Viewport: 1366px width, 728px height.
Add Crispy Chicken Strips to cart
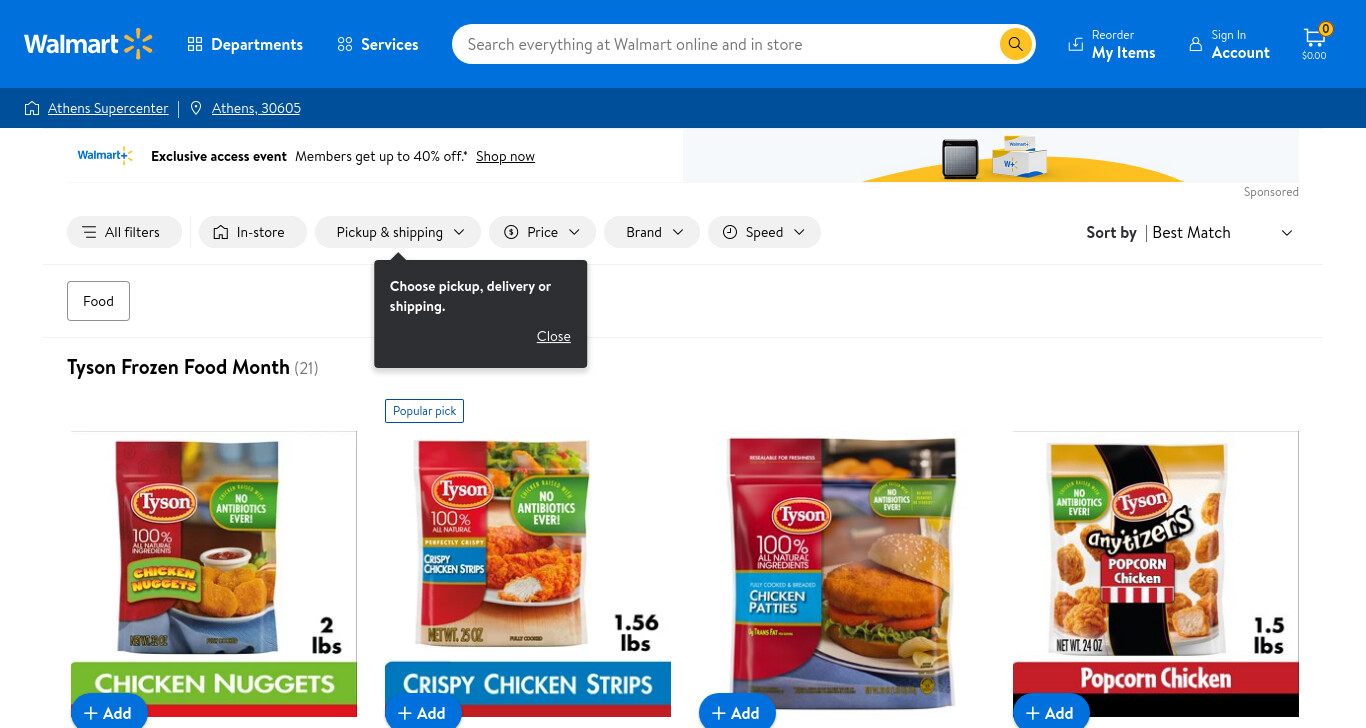423,712
